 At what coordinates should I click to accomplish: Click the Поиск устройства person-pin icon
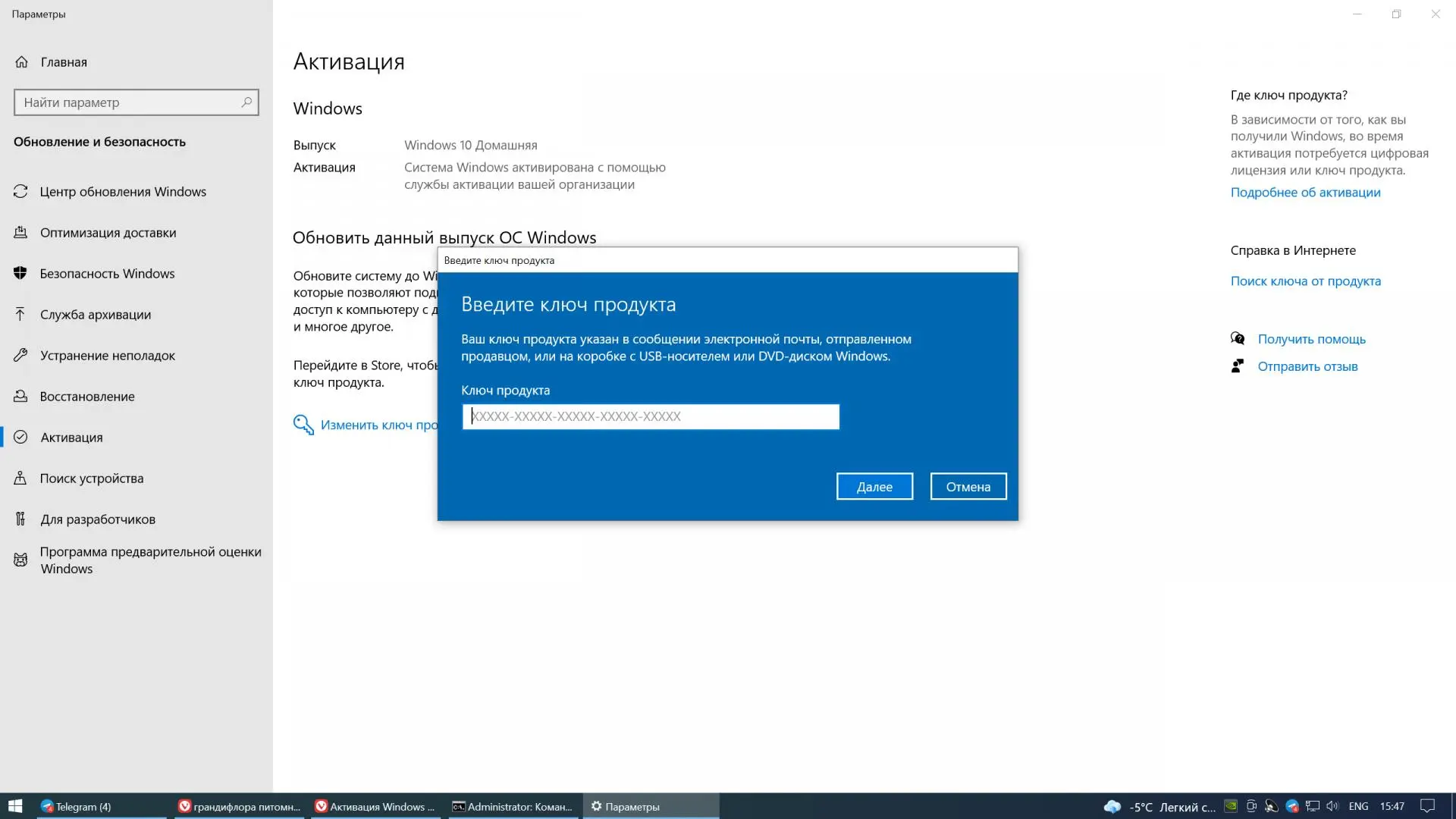[x=20, y=479]
